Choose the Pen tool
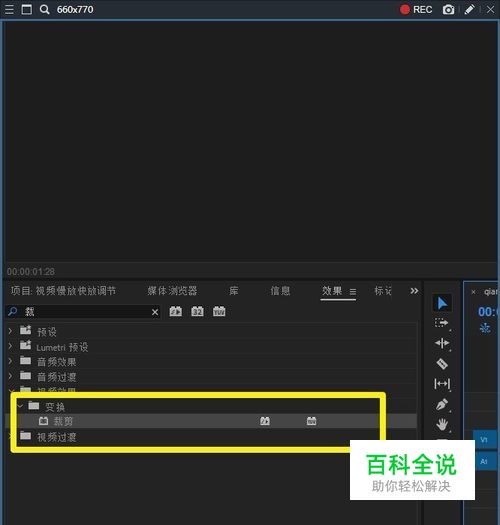This screenshot has width=500, height=525. pyautogui.click(x=442, y=404)
